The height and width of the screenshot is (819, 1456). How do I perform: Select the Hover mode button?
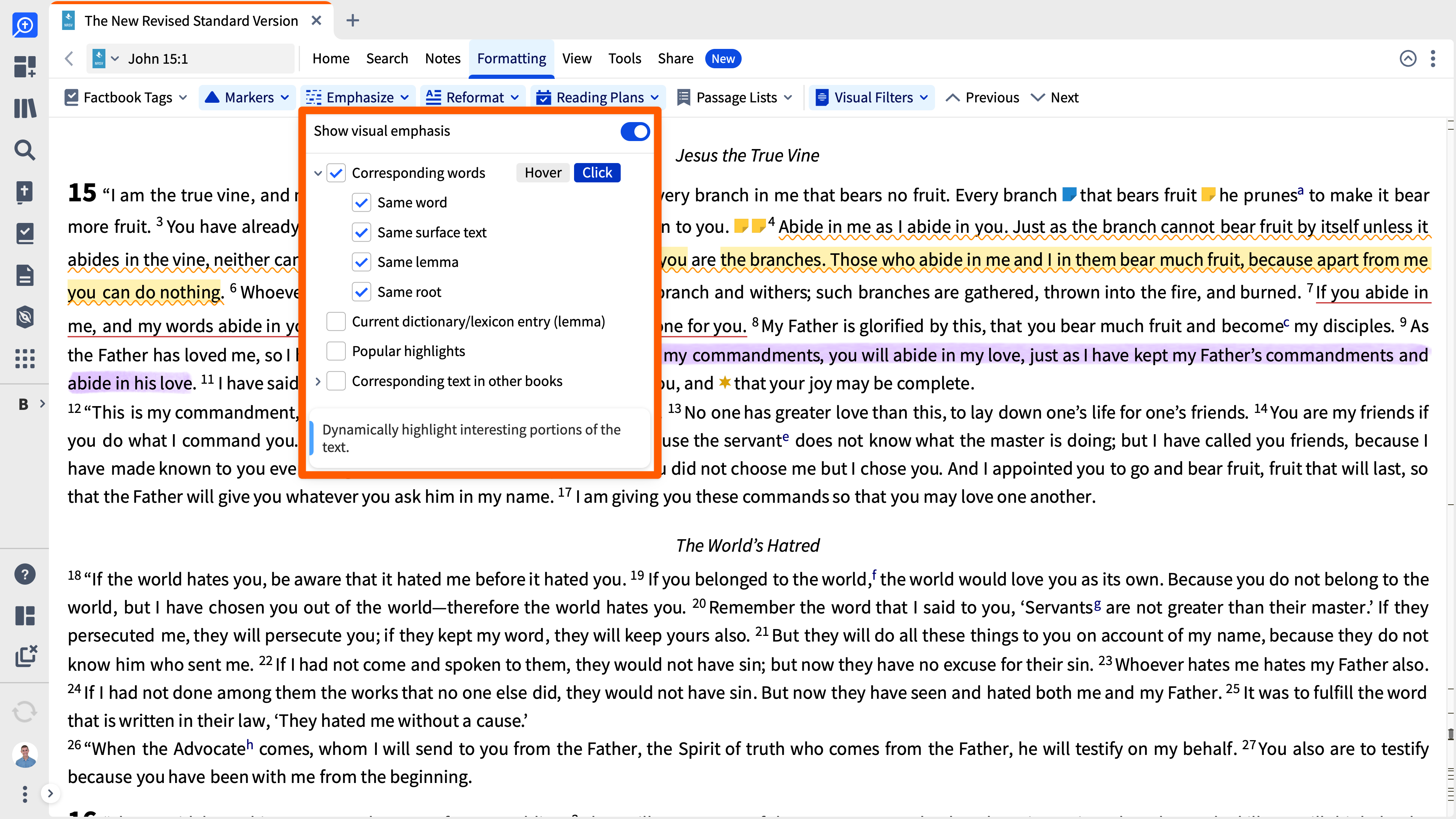543,173
